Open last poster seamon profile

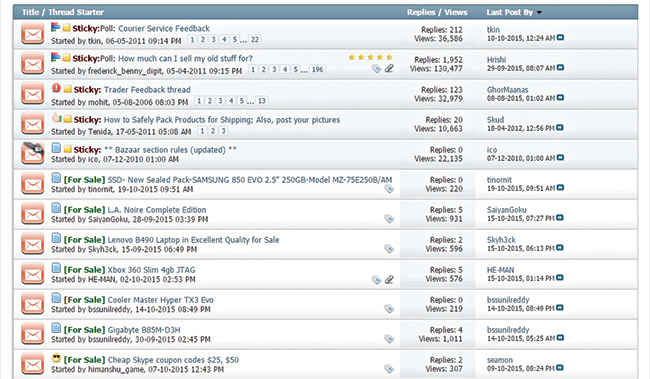coord(500,360)
